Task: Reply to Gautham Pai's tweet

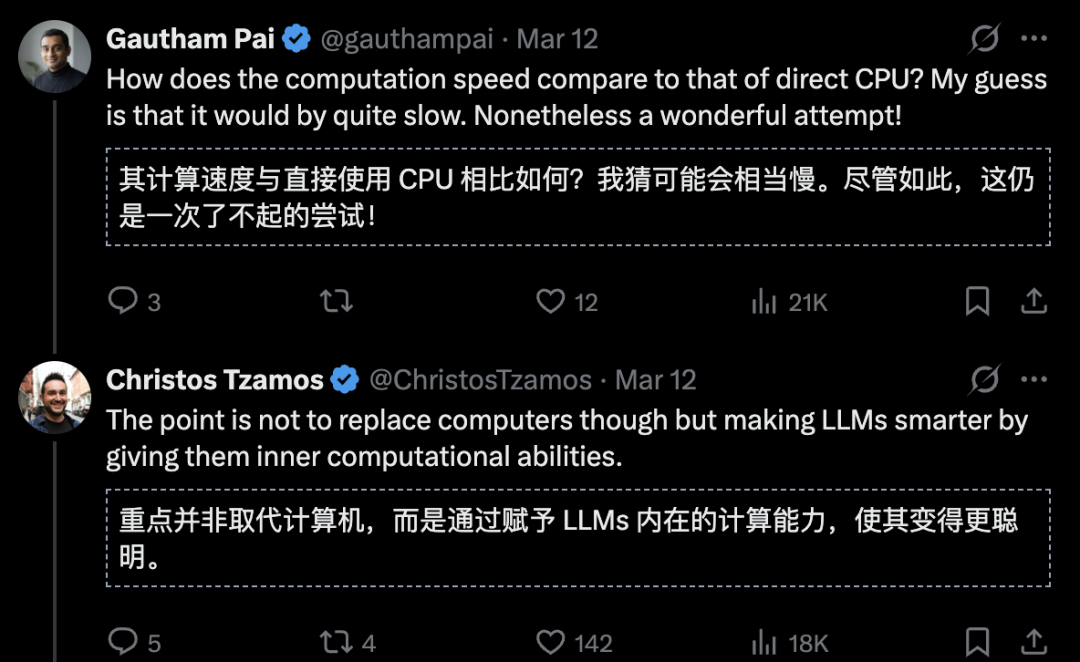Action: click(x=122, y=301)
